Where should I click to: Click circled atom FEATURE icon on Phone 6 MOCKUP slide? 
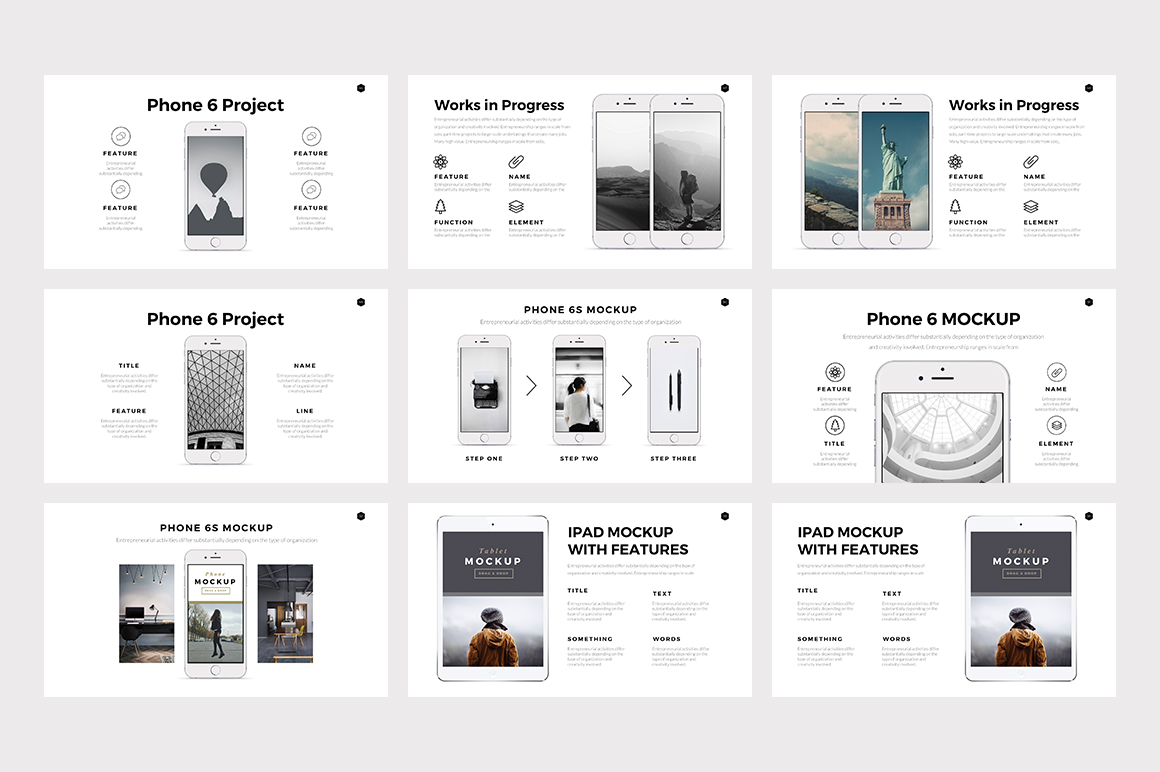[834, 372]
